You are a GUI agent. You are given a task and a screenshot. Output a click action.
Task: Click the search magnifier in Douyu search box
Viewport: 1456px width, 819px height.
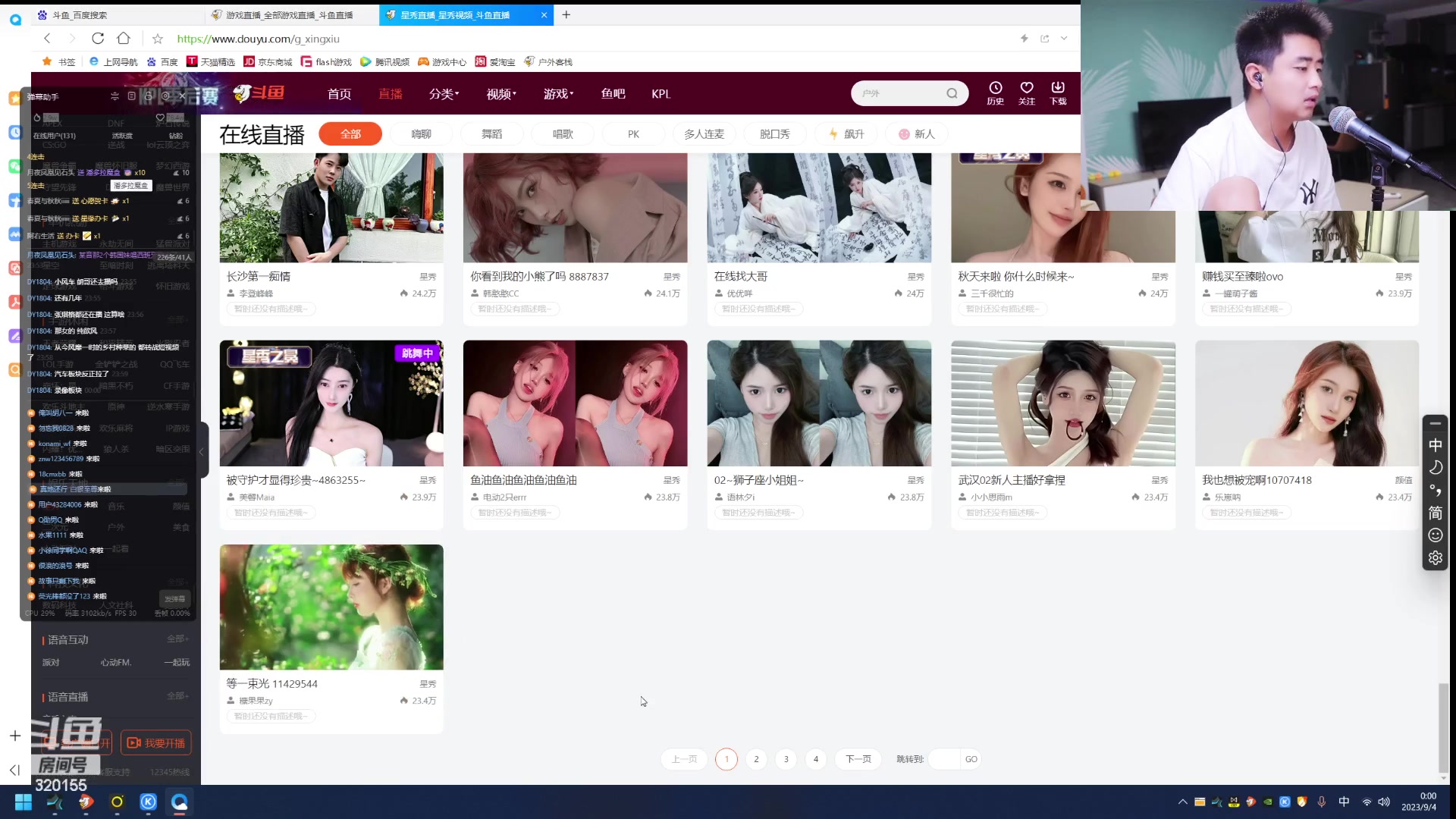click(952, 93)
